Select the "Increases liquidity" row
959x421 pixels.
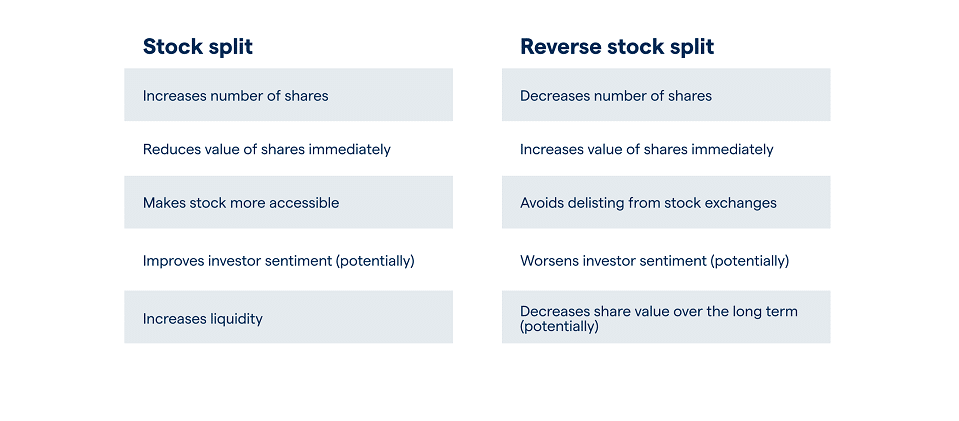(x=288, y=319)
